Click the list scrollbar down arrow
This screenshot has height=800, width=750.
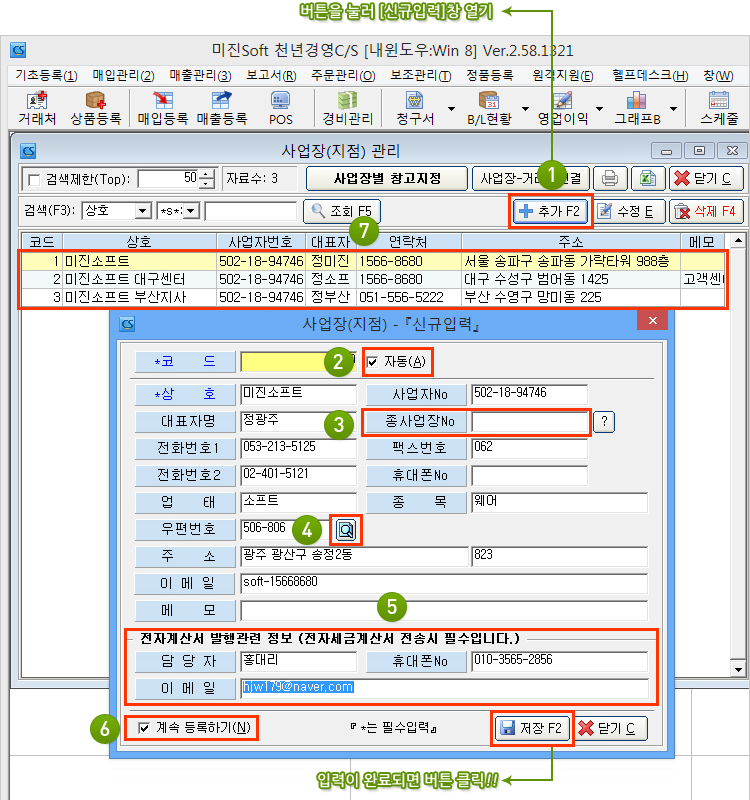point(738,669)
